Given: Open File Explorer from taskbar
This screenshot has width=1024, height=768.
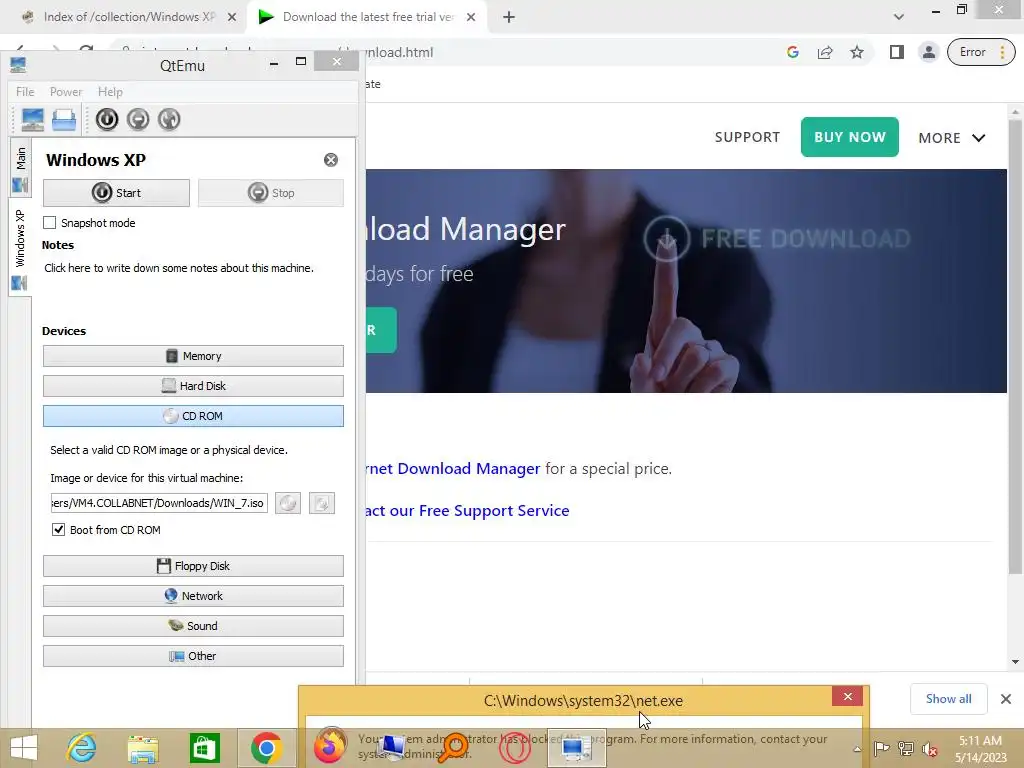Looking at the screenshot, I should (143, 748).
